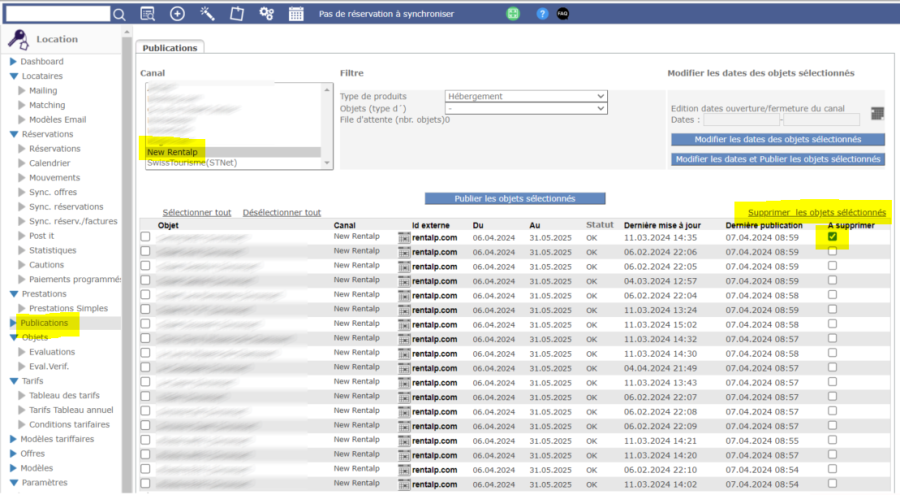This screenshot has width=900, height=495.
Task: Click the search input field at top left
Action: point(57,14)
